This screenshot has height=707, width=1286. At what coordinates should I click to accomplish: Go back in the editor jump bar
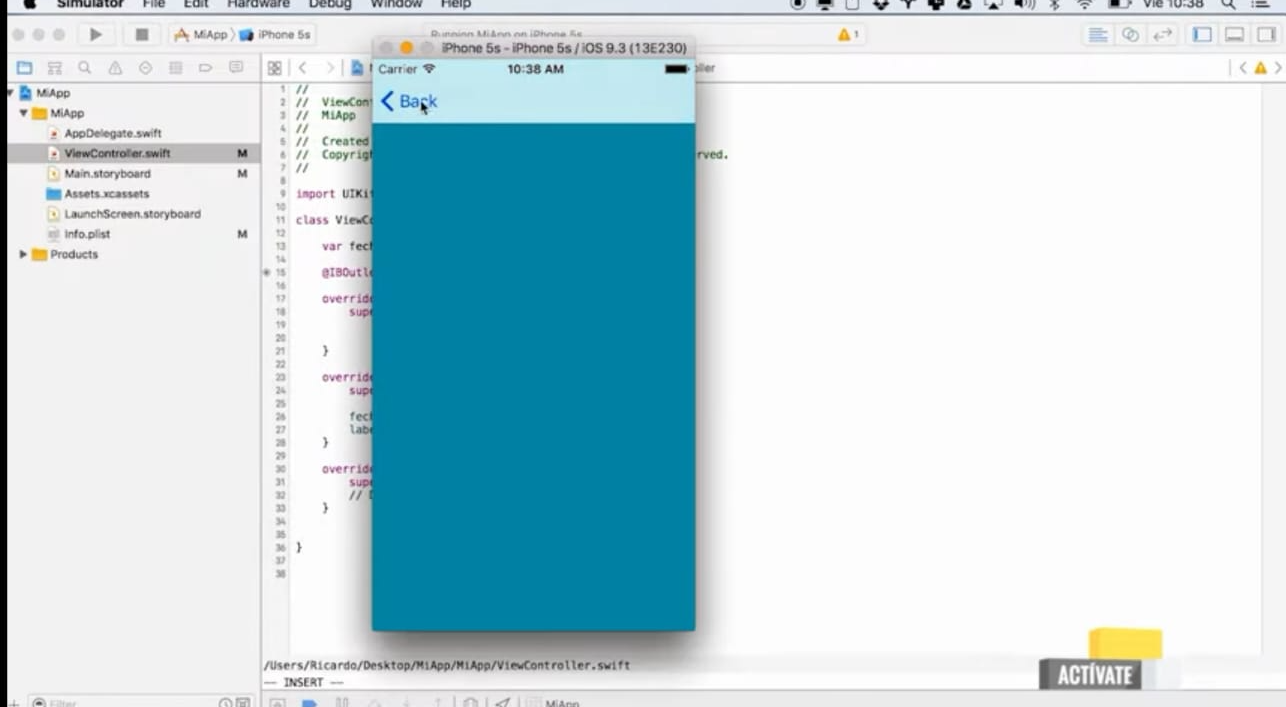click(302, 68)
